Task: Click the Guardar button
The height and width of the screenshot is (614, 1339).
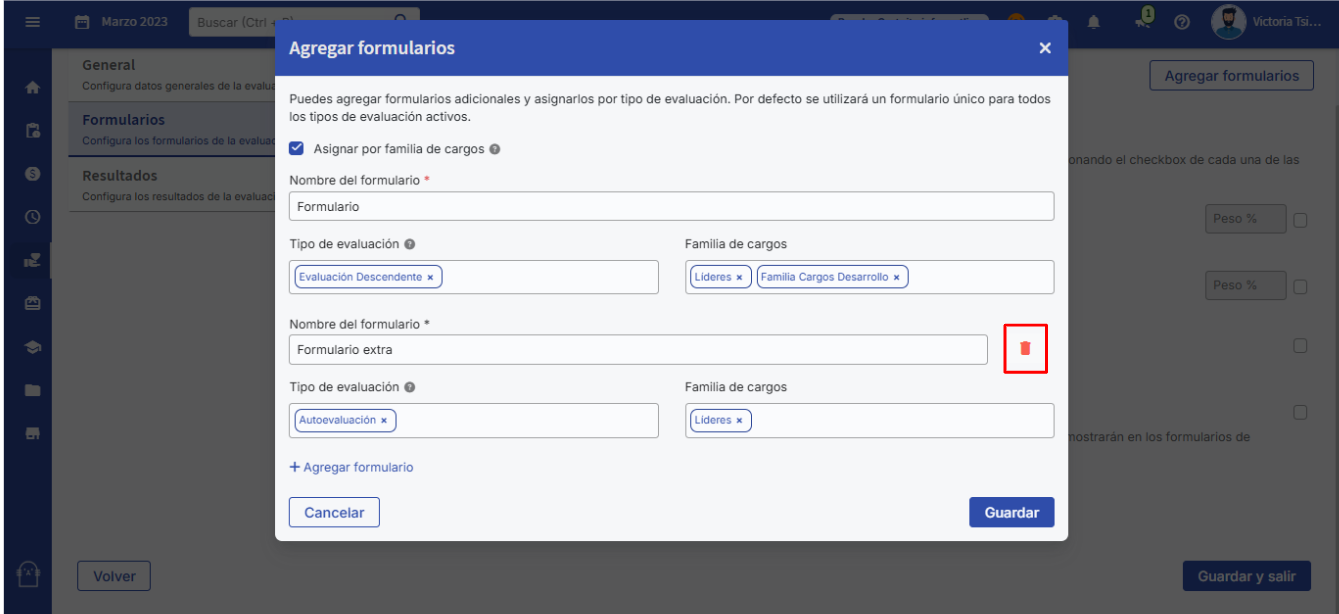Action: [x=1011, y=512]
